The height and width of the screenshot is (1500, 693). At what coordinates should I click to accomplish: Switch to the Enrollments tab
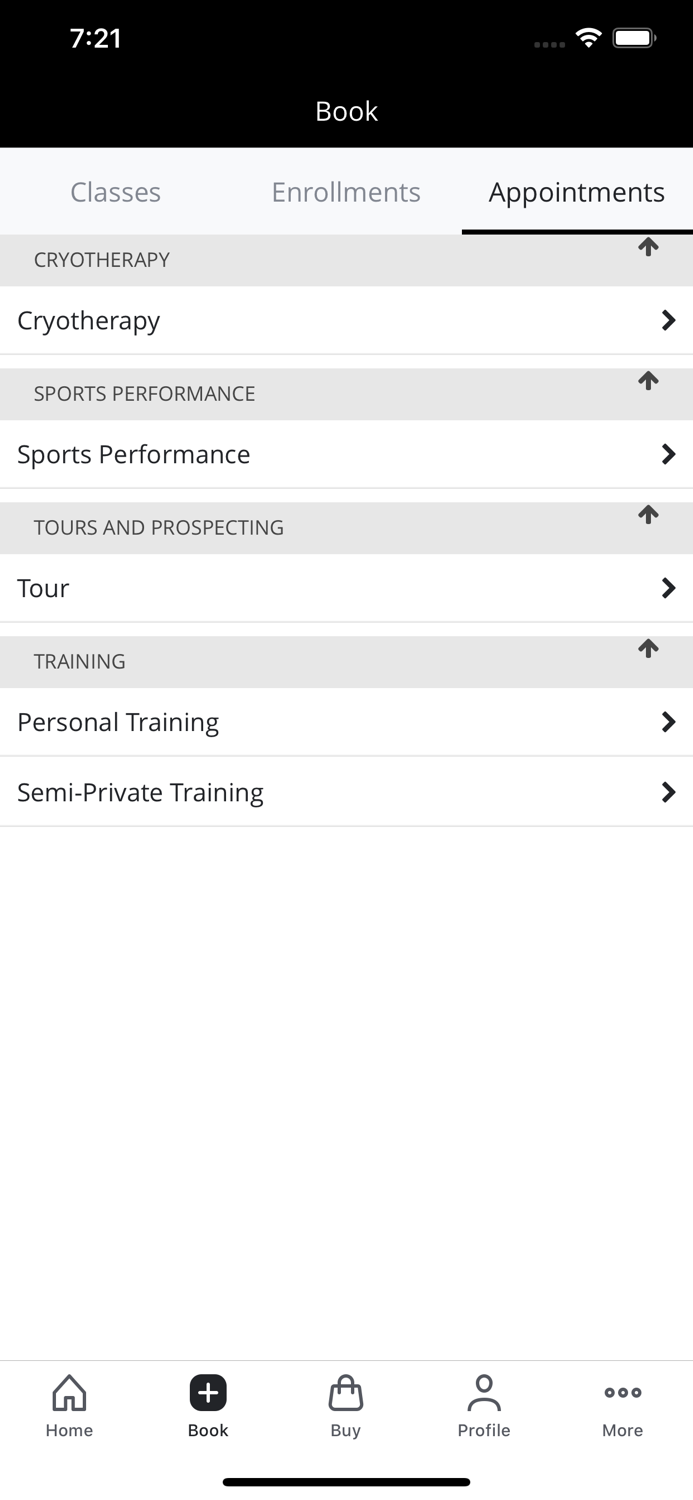346,192
